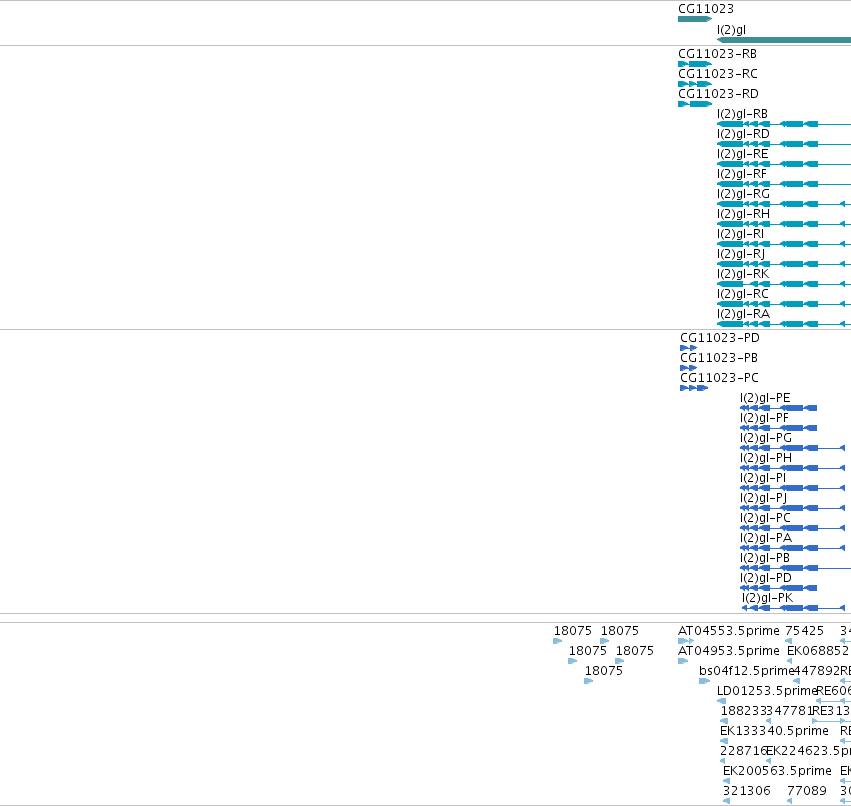Select the CG11023 gene feature

point(695,19)
